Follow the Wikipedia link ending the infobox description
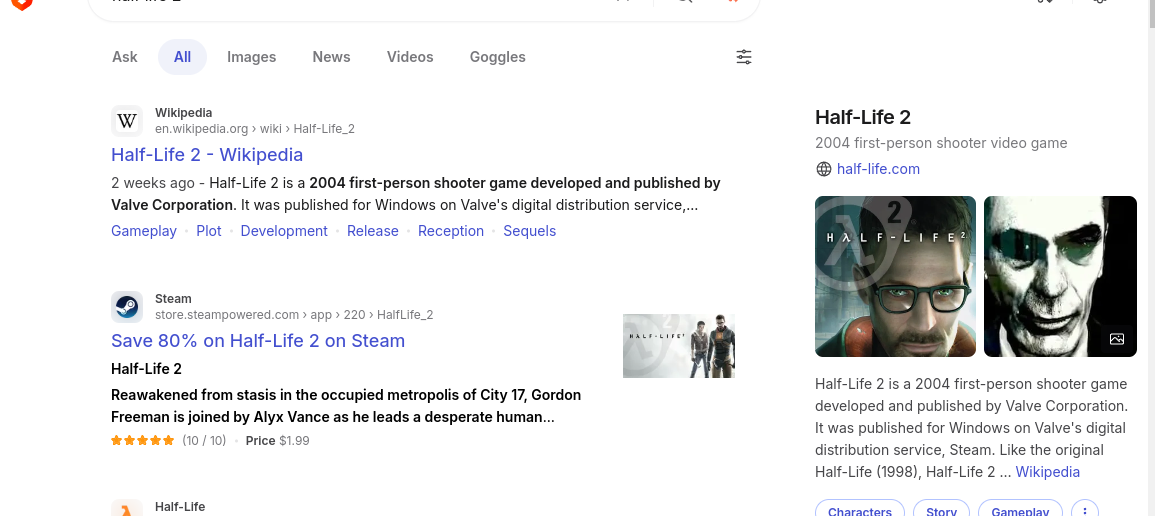This screenshot has width=1155, height=516. (1047, 472)
